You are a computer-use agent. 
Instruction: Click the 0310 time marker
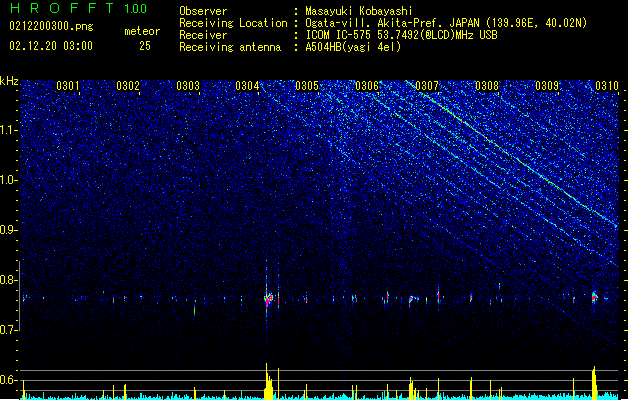point(607,86)
